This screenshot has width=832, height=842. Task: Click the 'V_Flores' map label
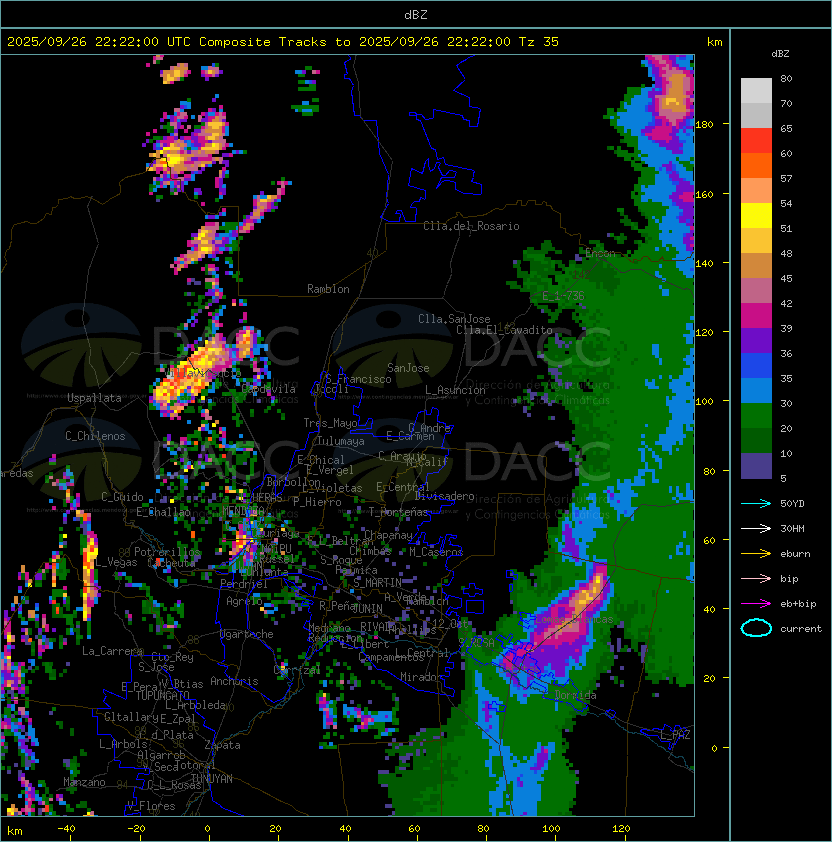tap(151, 807)
